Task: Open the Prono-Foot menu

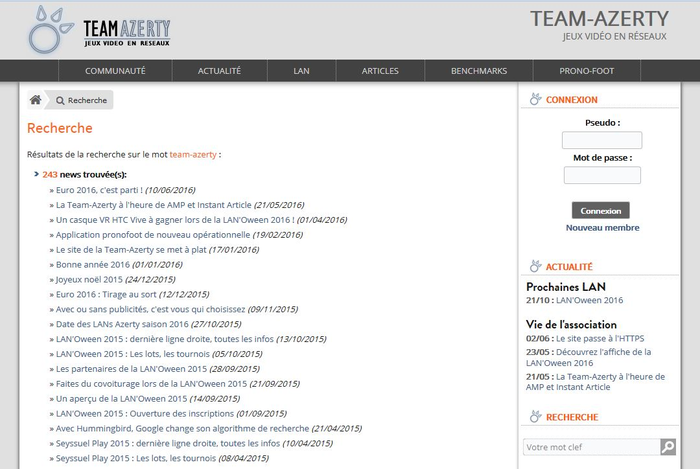Action: [x=587, y=71]
